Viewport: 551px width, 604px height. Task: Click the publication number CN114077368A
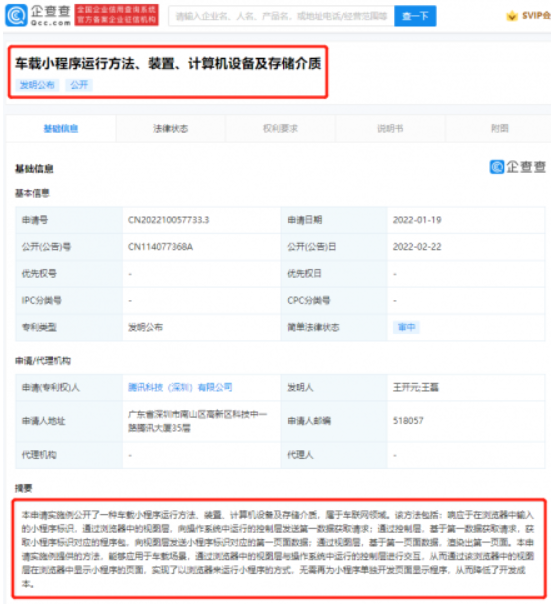coord(160,247)
